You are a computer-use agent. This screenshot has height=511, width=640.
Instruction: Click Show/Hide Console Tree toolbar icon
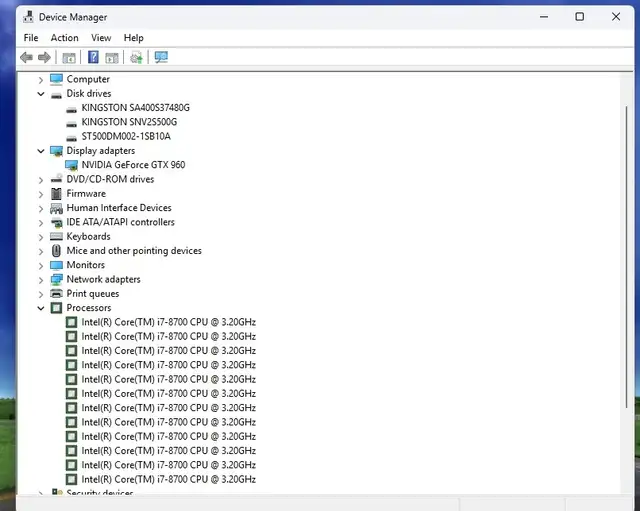(x=69, y=58)
